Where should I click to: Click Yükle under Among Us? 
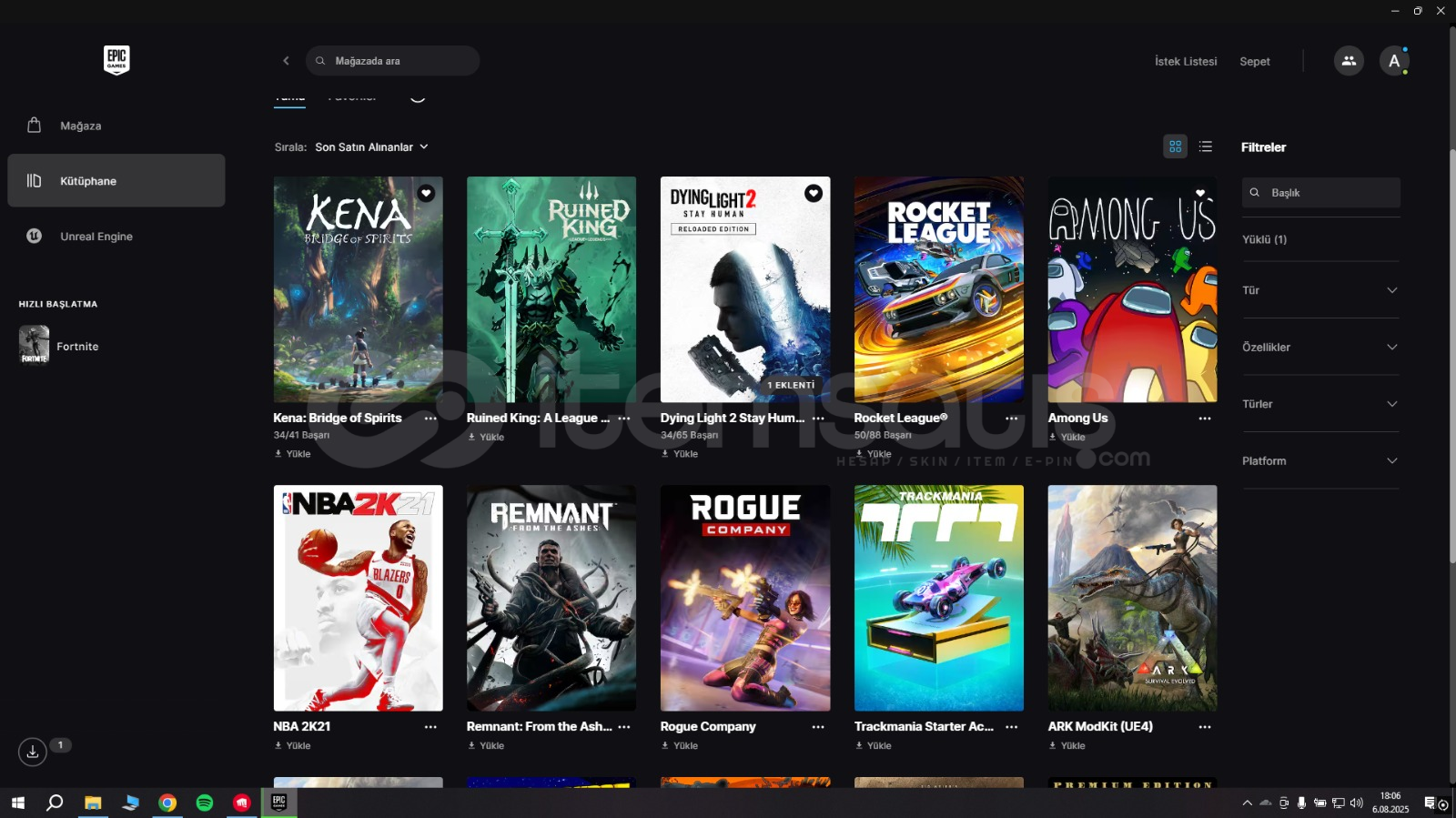tap(1067, 438)
